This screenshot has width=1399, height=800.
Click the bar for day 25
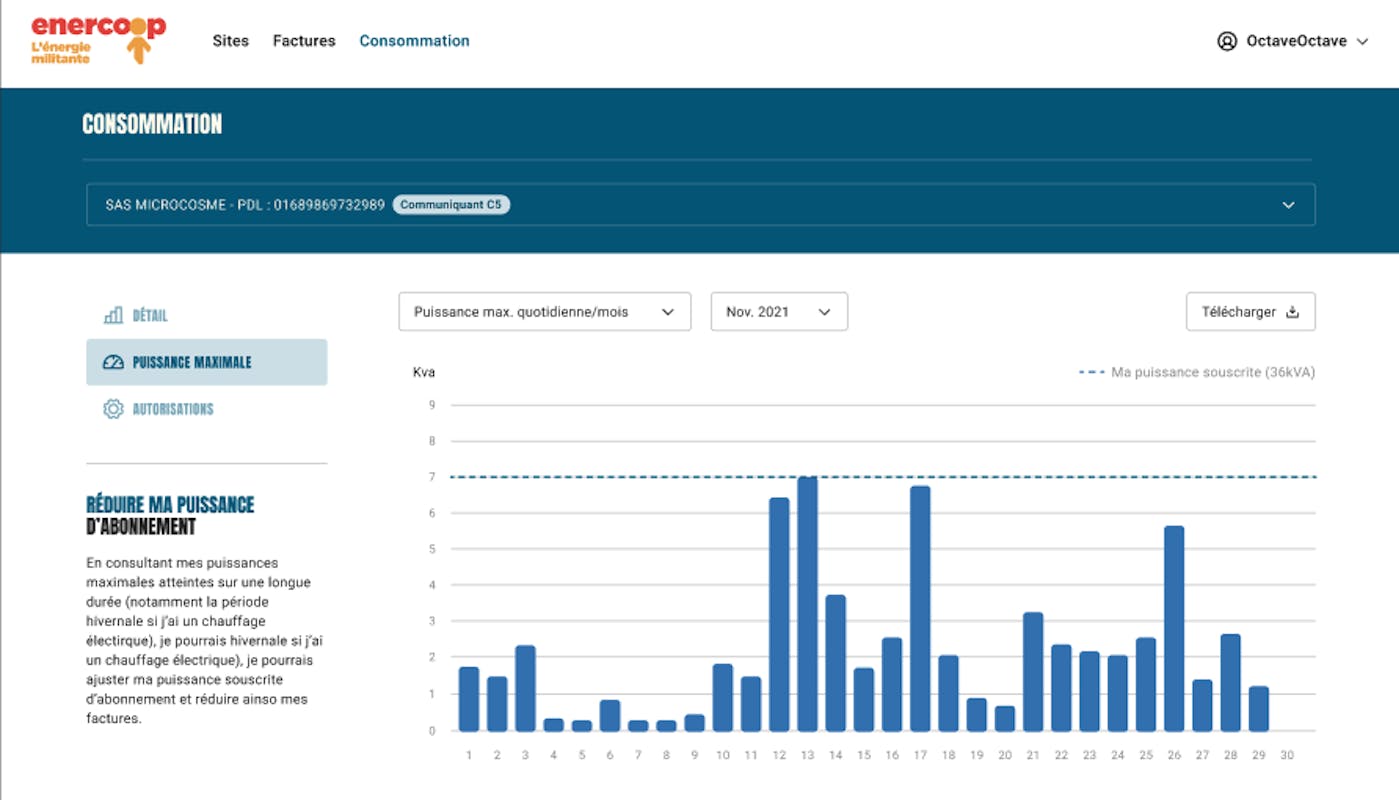click(x=1146, y=684)
